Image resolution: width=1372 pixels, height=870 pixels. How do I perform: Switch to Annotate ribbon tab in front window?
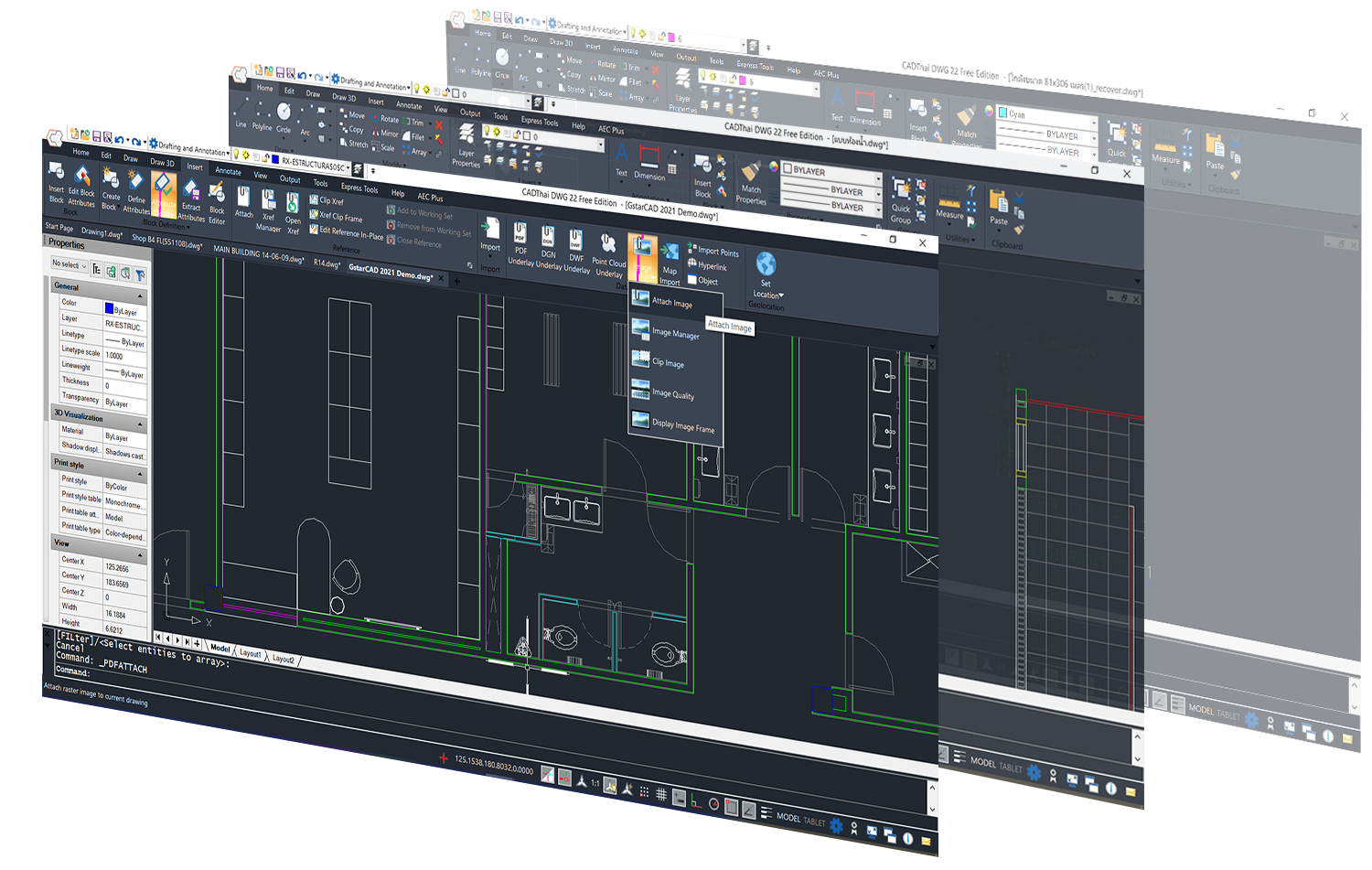[228, 171]
